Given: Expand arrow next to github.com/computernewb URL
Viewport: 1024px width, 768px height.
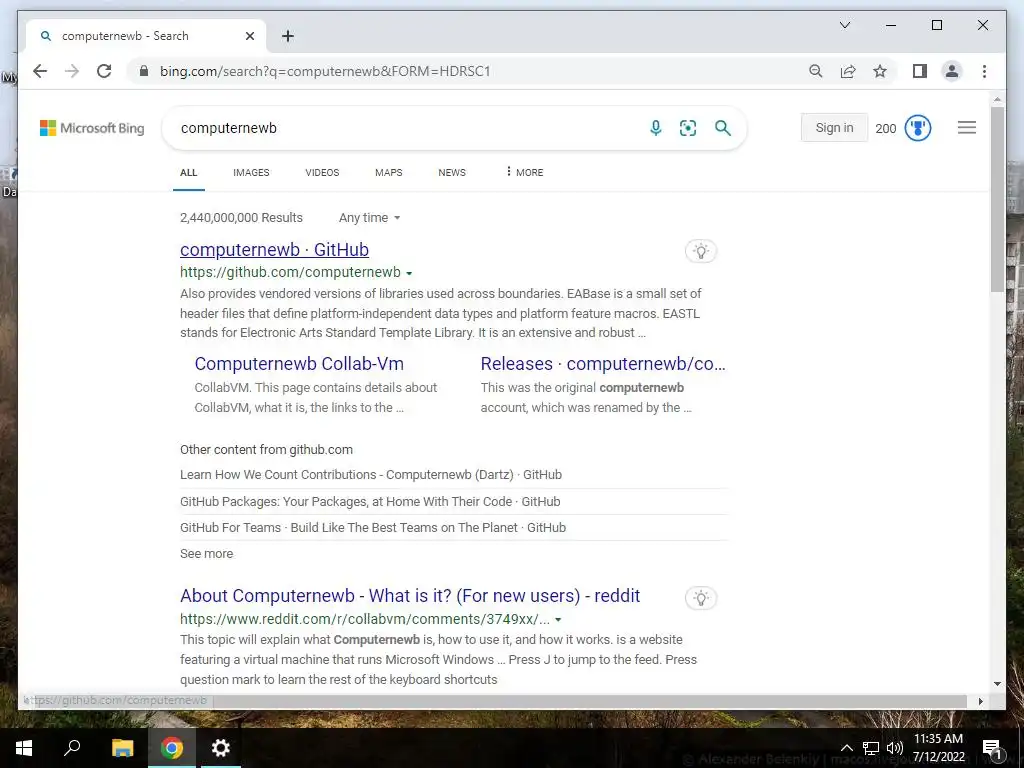Looking at the screenshot, I should pos(409,273).
